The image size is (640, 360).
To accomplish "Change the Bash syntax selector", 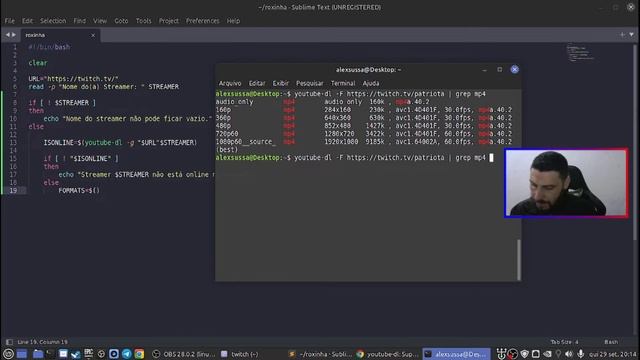I will coord(611,342).
